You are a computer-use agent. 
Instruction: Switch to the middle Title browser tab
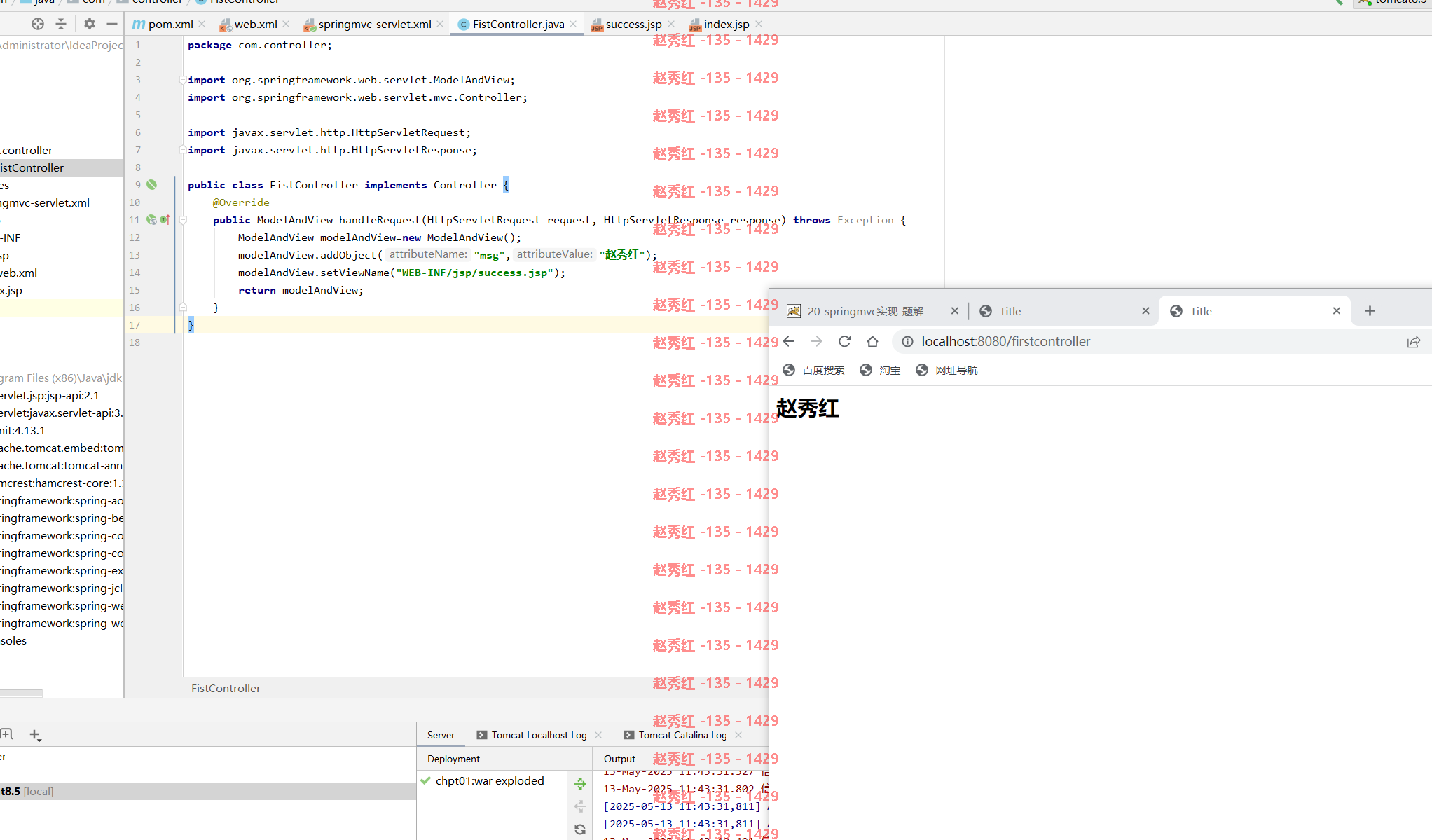(x=1010, y=311)
